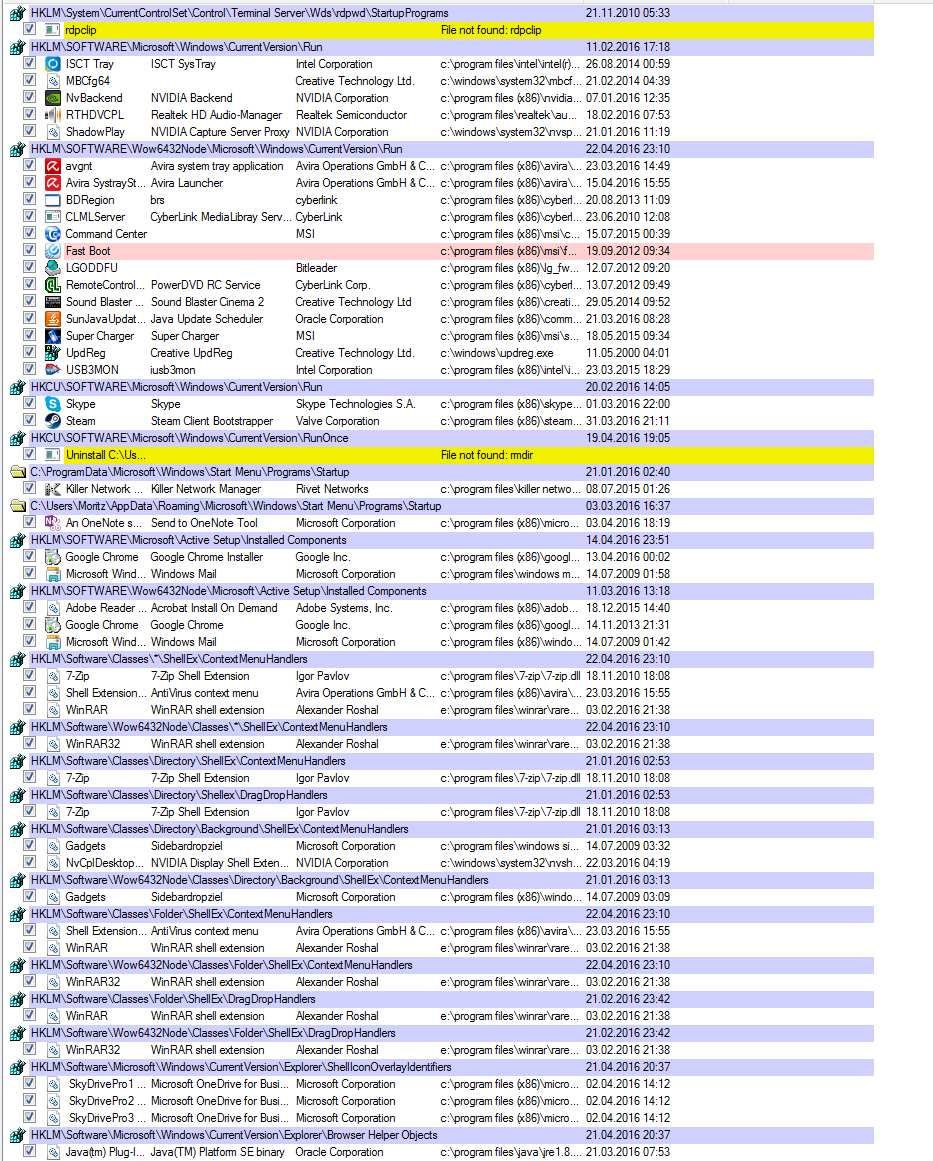Uncheck the Steam autorun checkbox
The height and width of the screenshot is (1161, 933).
(30, 421)
